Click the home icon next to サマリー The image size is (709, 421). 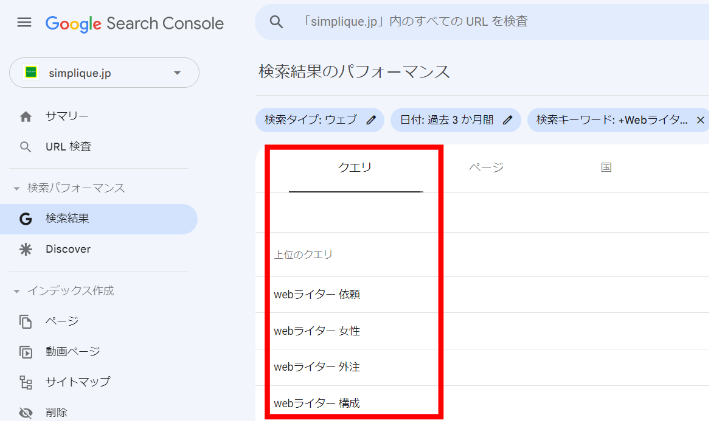tap(26, 117)
